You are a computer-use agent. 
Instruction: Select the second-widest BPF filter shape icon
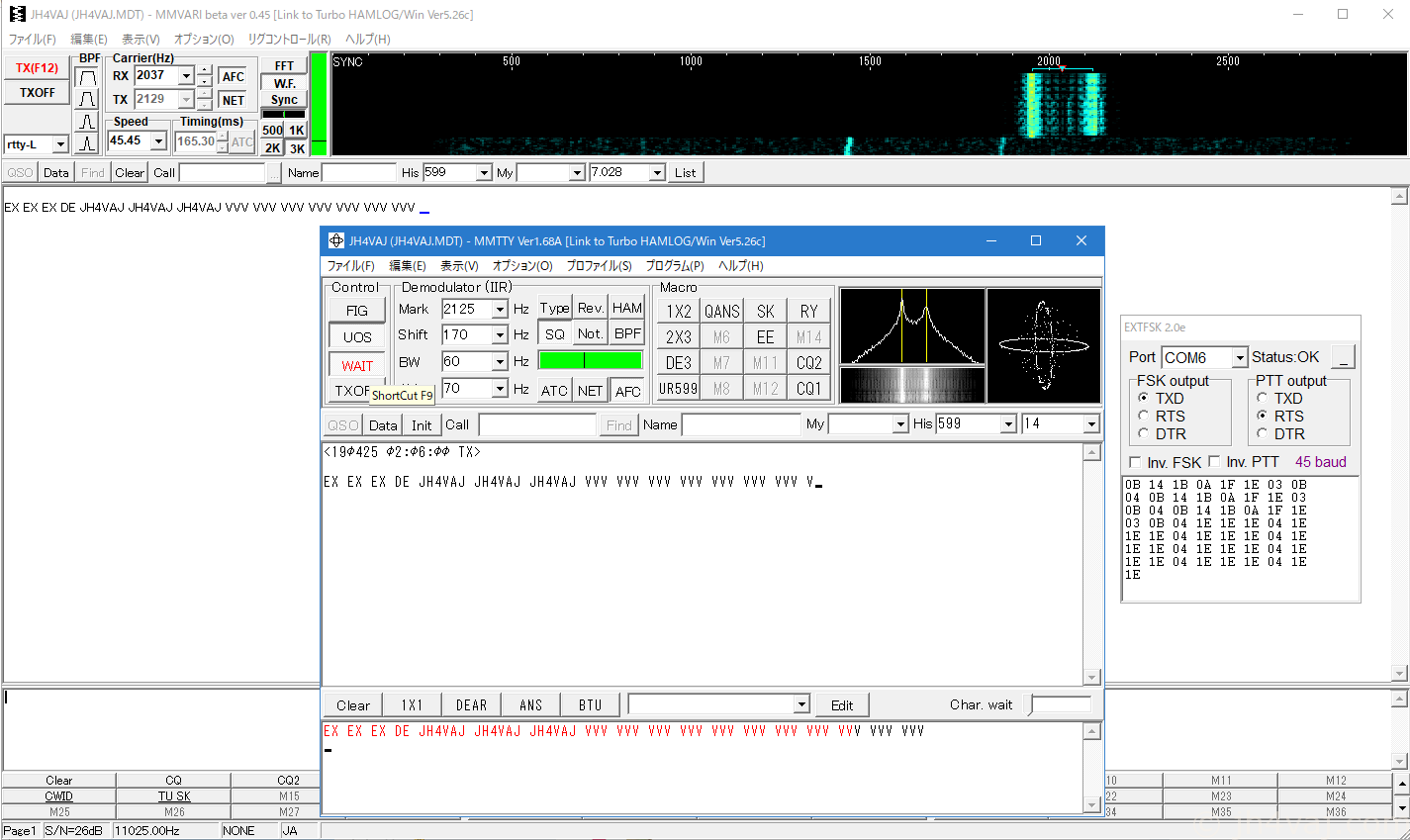click(x=88, y=99)
